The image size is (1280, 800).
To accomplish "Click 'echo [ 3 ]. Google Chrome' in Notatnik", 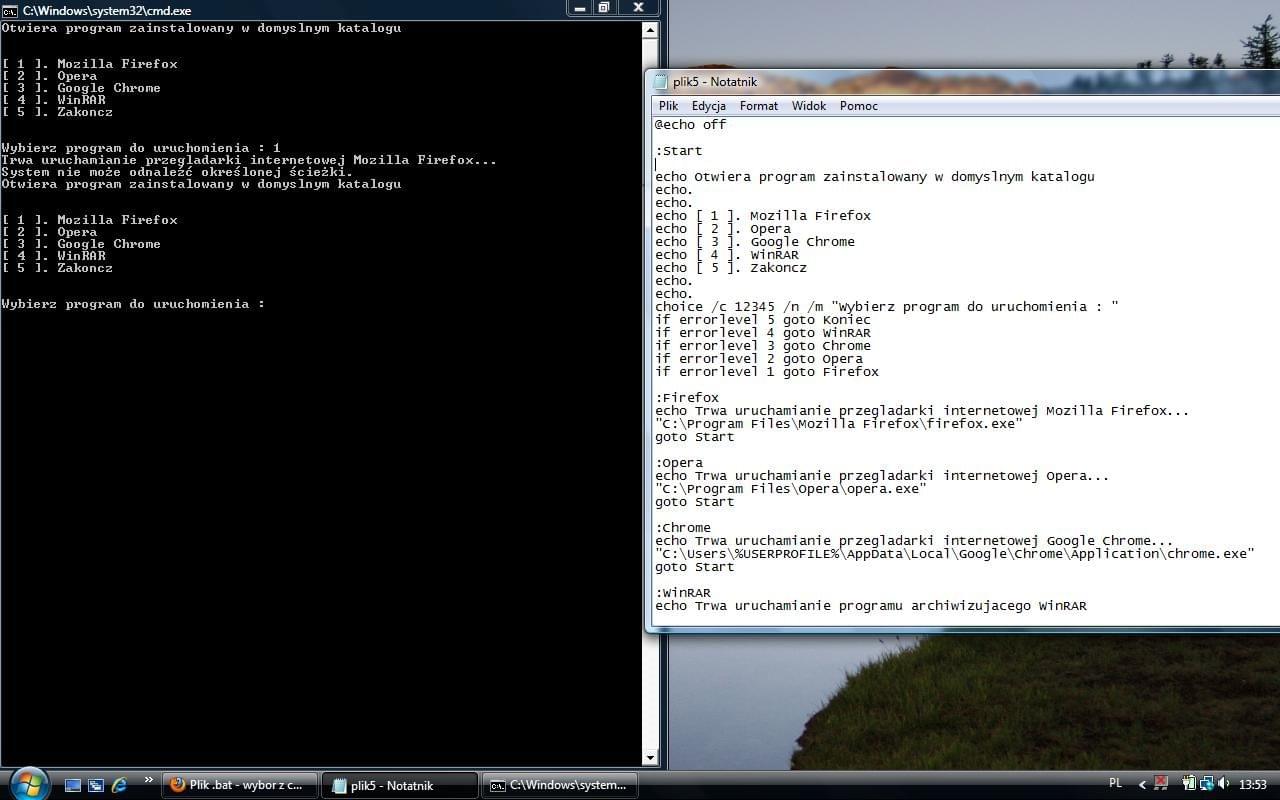I will coord(755,242).
